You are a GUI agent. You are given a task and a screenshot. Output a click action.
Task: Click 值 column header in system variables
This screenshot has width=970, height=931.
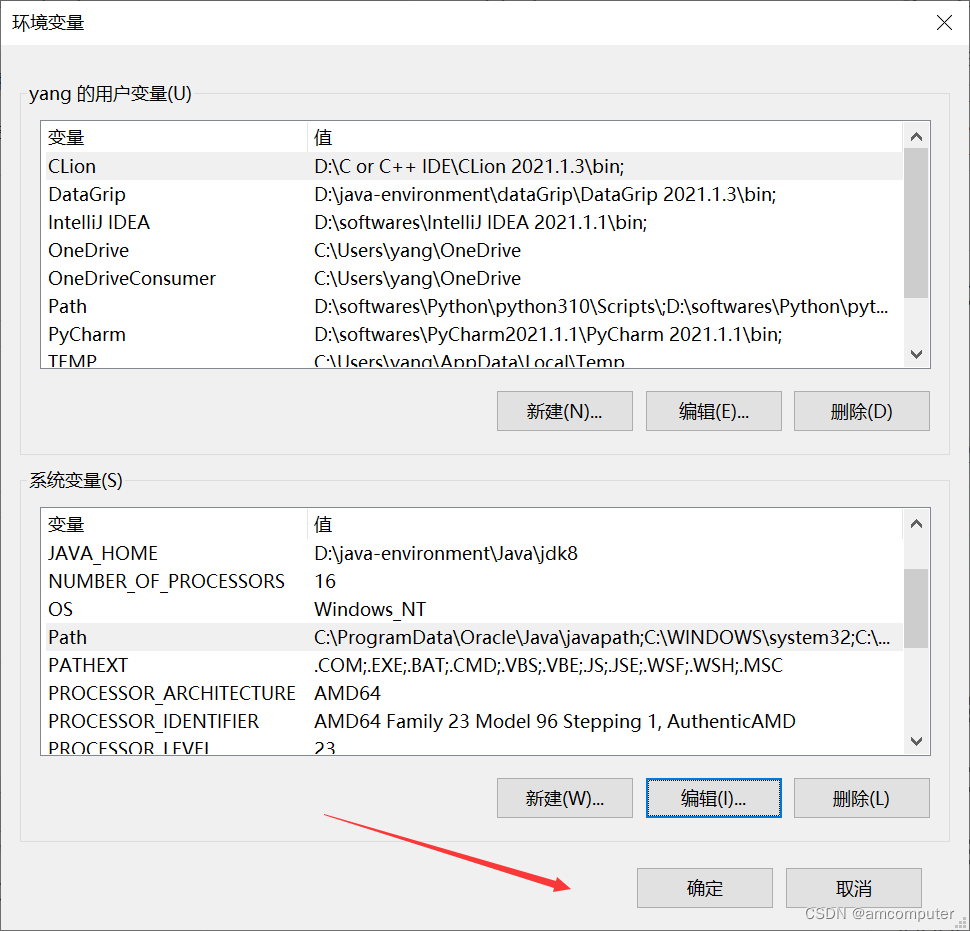tap(605, 524)
